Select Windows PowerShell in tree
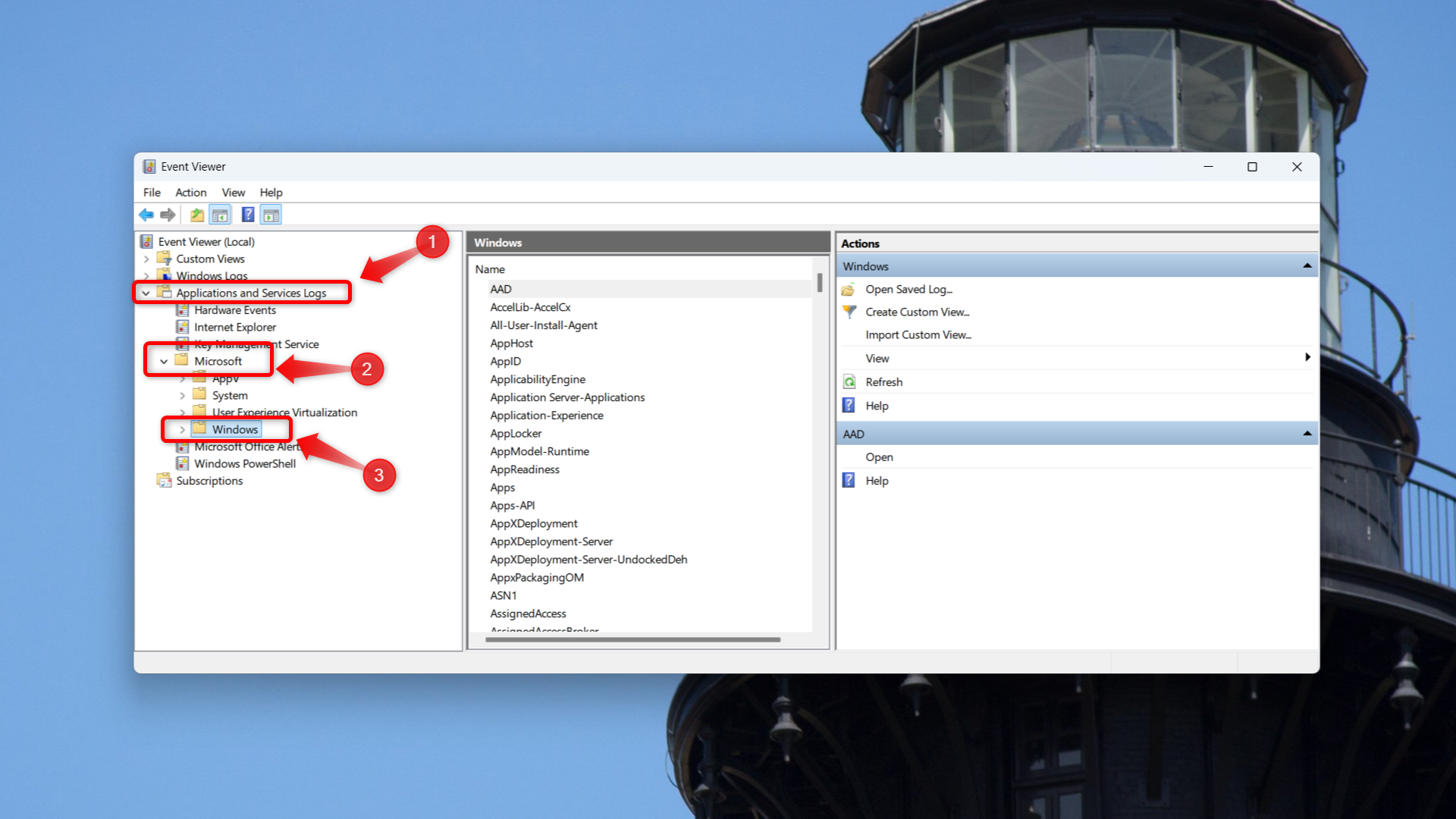 tap(245, 463)
